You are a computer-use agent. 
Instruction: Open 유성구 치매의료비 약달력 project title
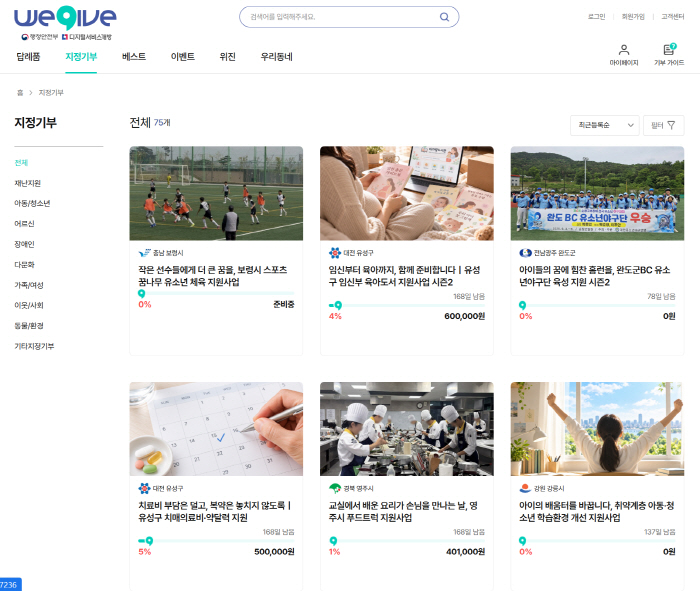tap(214, 512)
